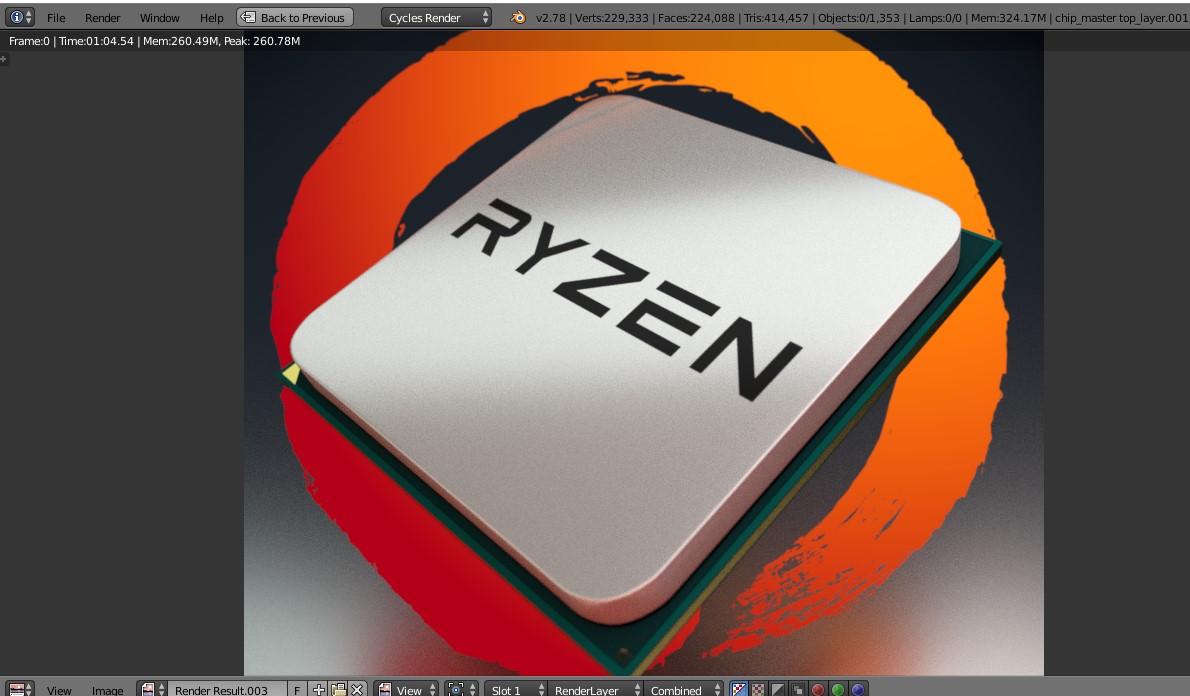The width and height of the screenshot is (1190, 696).
Task: Click the Back to Previous button
Action: [294, 17]
